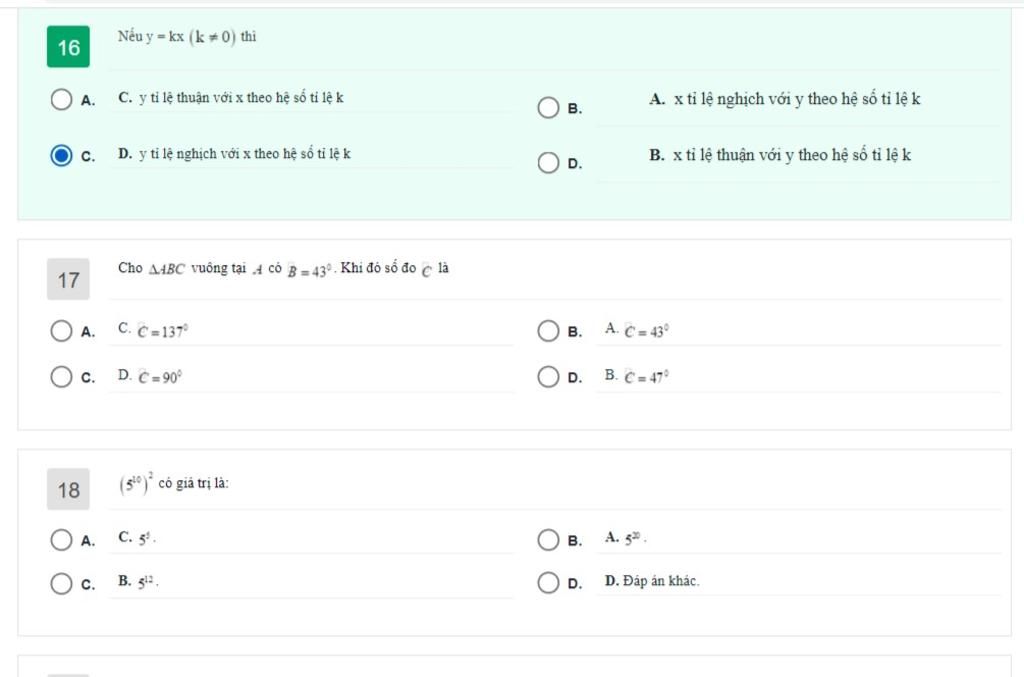Select radio option D for question 16
The width and height of the screenshot is (1024, 677).
(548, 163)
